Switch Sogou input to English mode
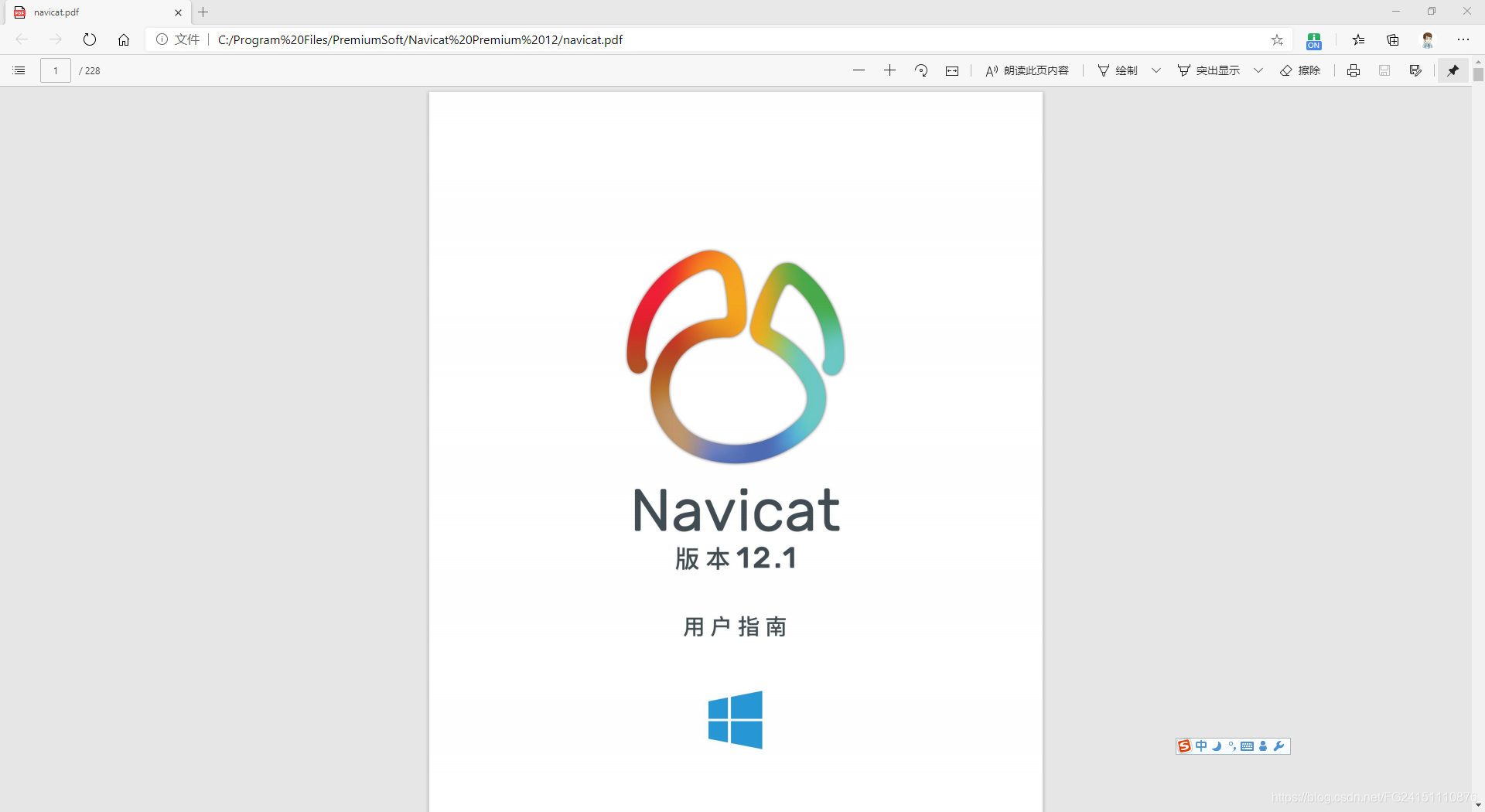Viewport: 1485px width, 812px height. point(1201,746)
